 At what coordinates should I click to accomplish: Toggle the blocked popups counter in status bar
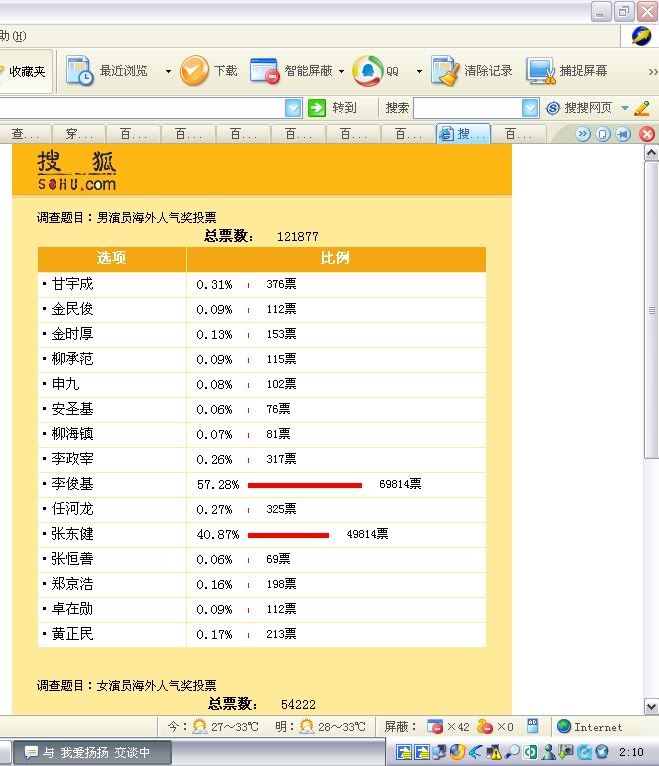pos(448,727)
